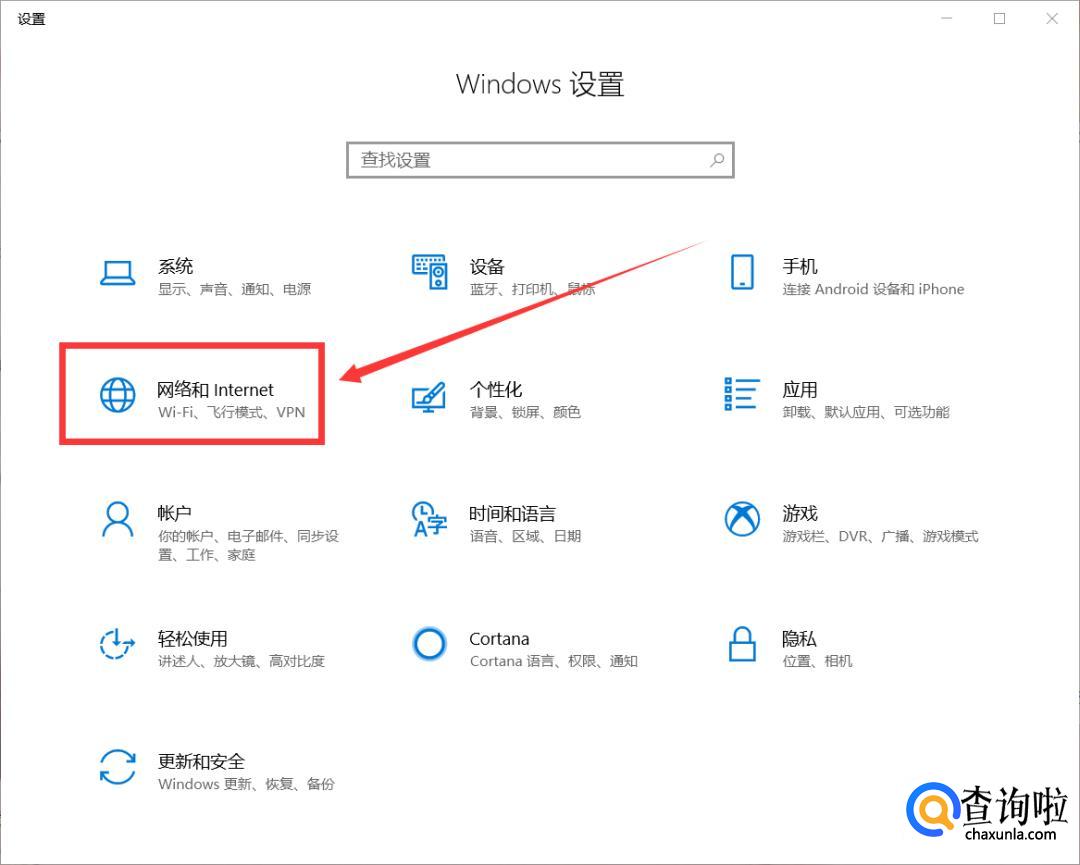This screenshot has height=865, width=1080.
Task: Select the 设备 settings title
Action: coord(487,266)
